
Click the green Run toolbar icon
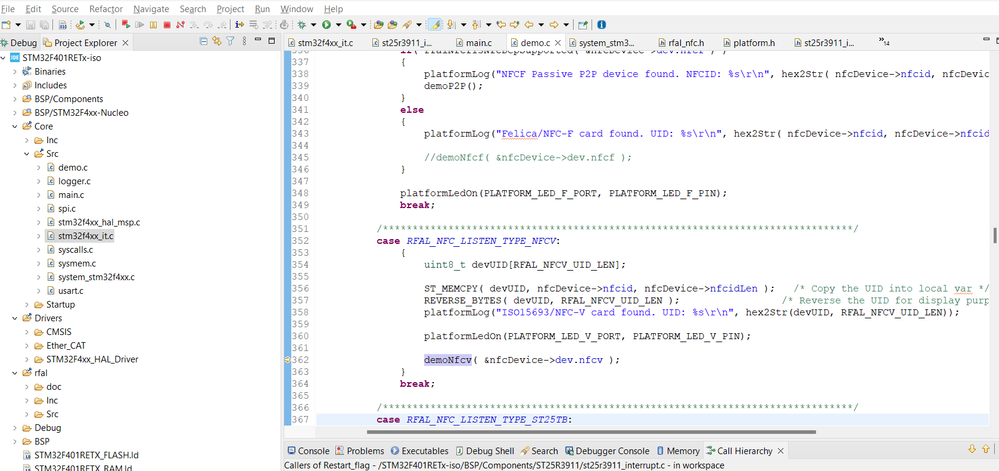(327, 24)
